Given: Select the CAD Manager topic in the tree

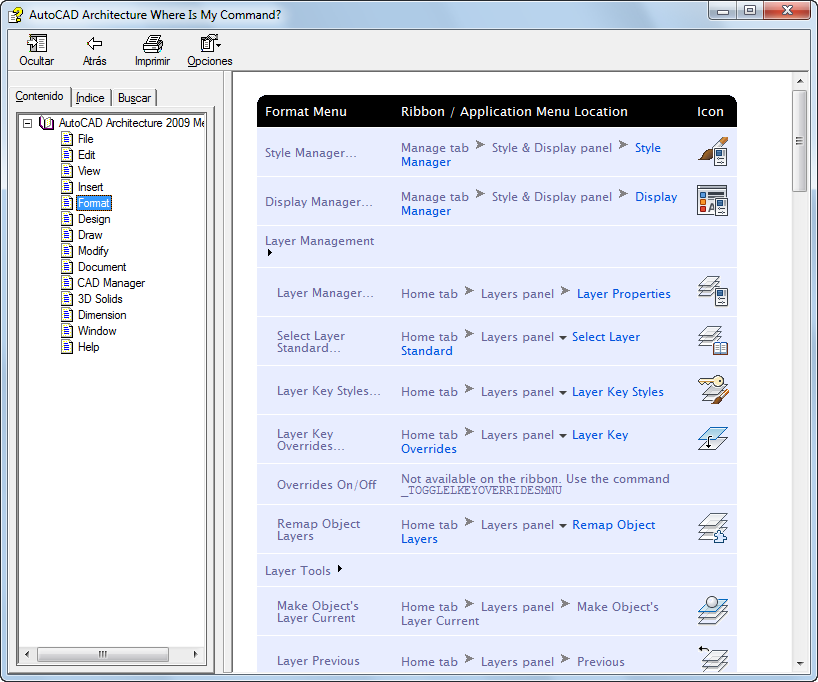Looking at the screenshot, I should (x=111, y=283).
